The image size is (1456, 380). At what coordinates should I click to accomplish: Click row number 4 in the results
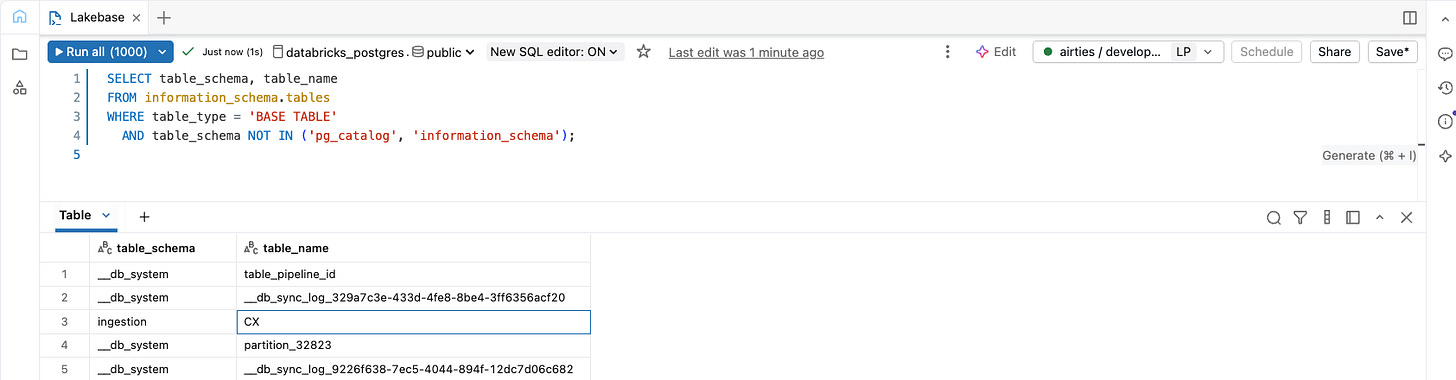tap(65, 346)
